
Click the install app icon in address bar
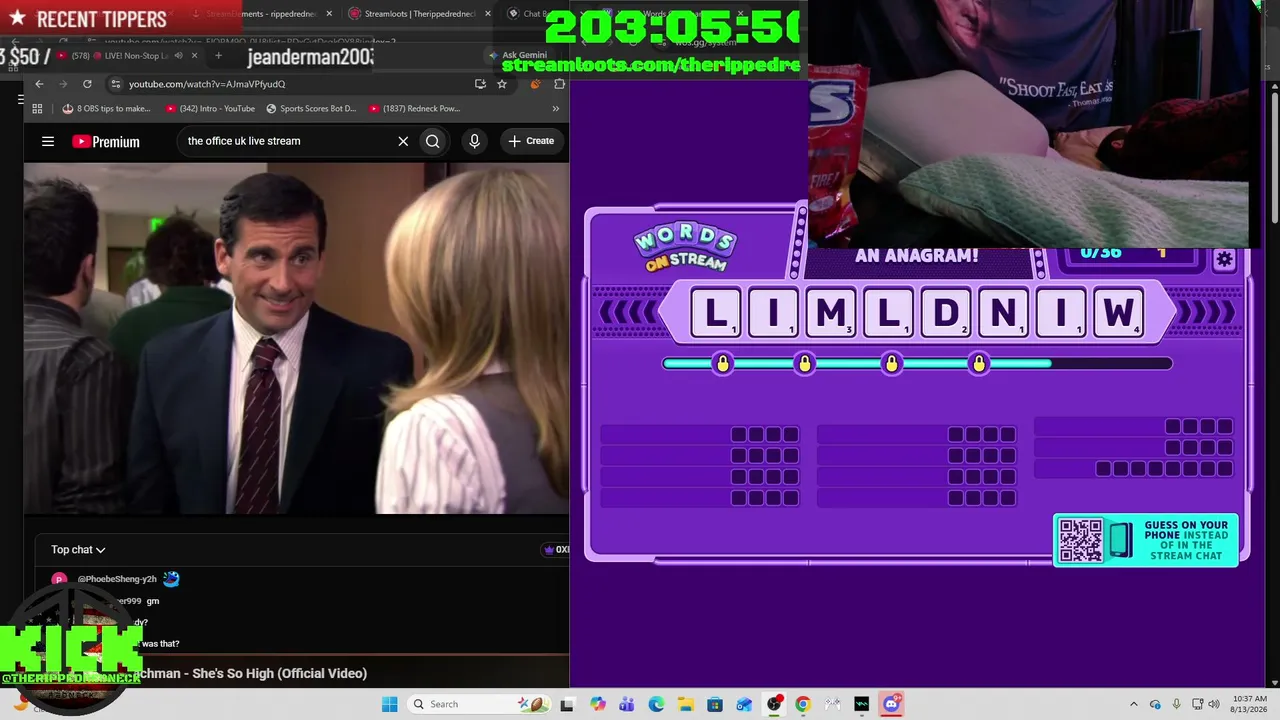[481, 84]
